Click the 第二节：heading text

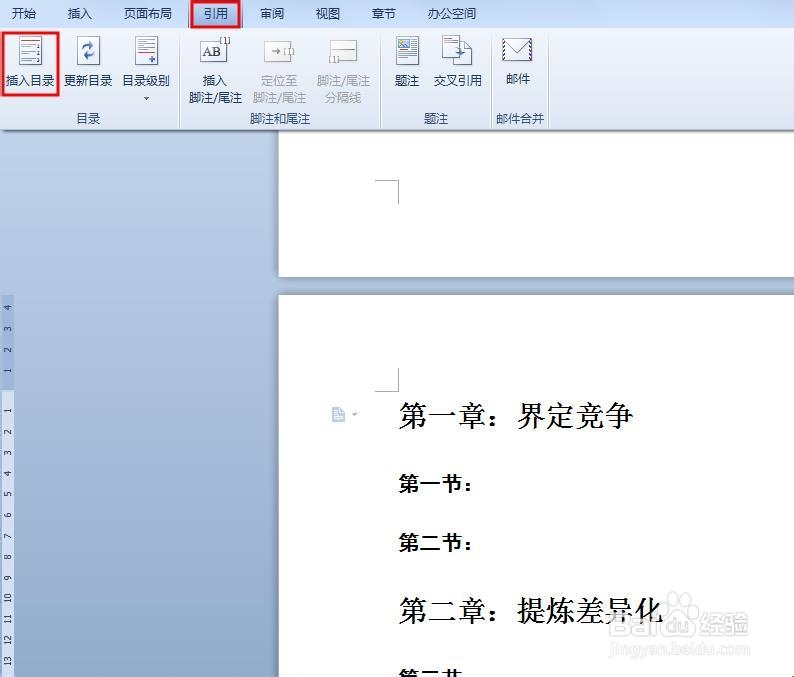436,542
